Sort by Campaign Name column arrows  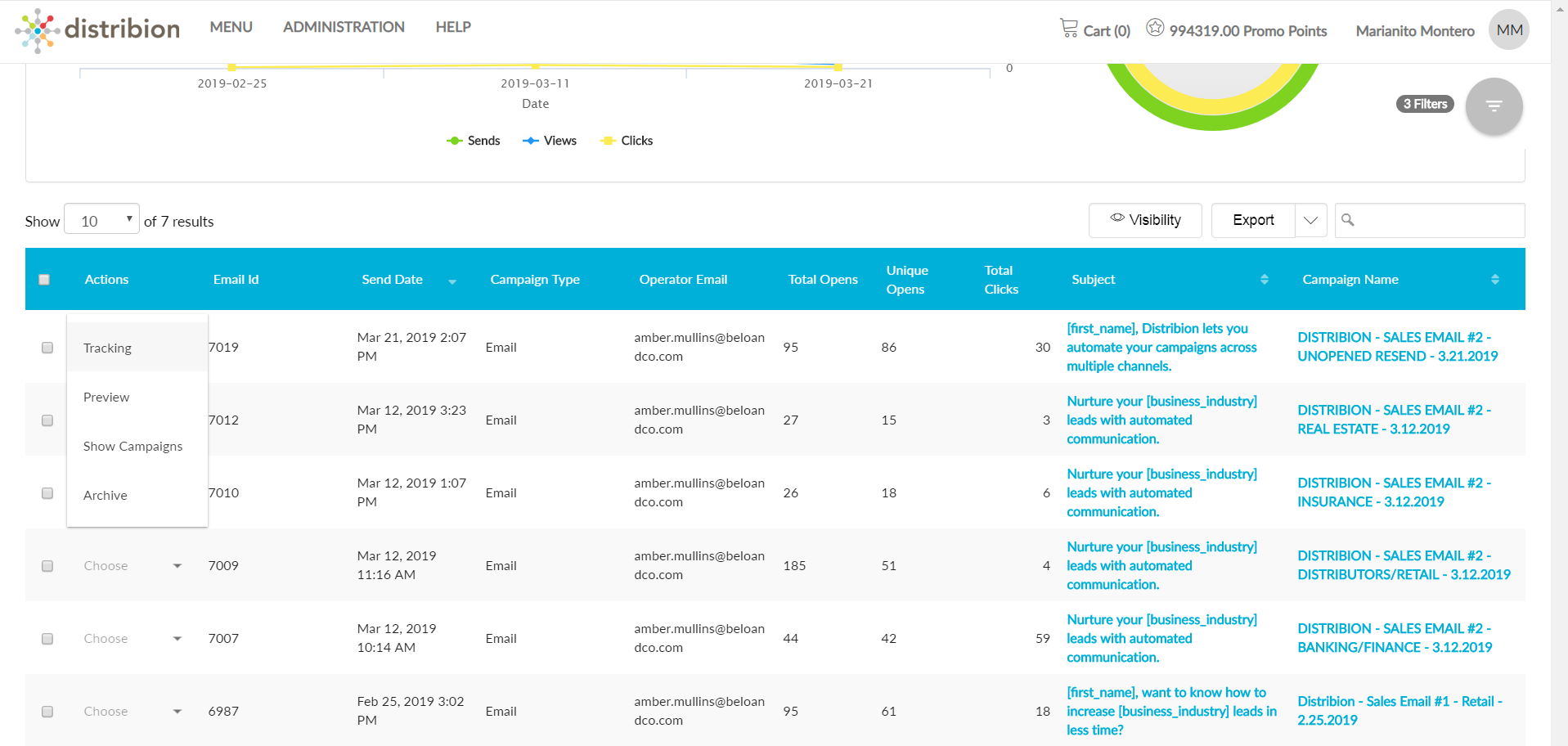click(x=1494, y=280)
